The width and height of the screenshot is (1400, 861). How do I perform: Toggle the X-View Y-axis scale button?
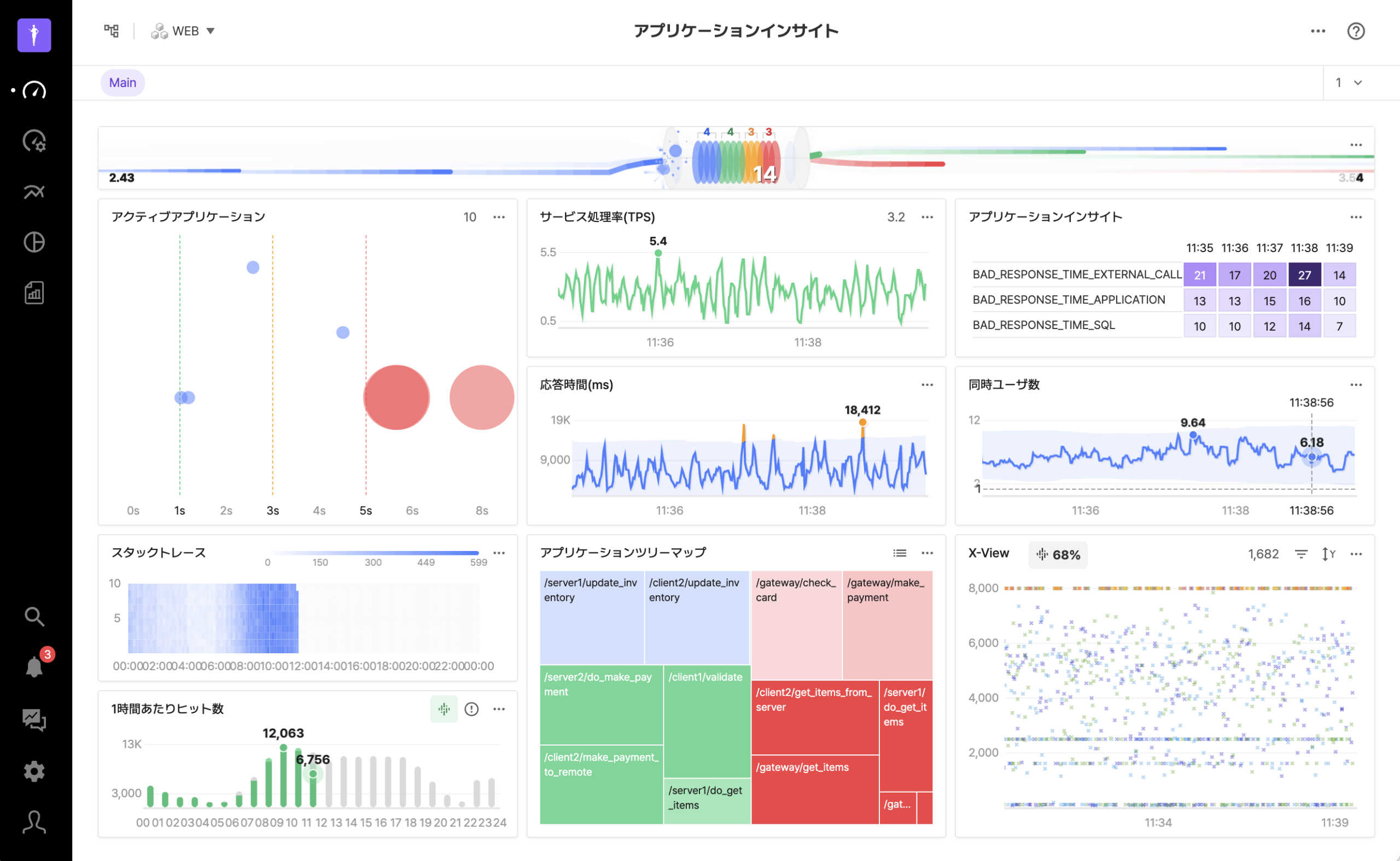pos(1328,554)
